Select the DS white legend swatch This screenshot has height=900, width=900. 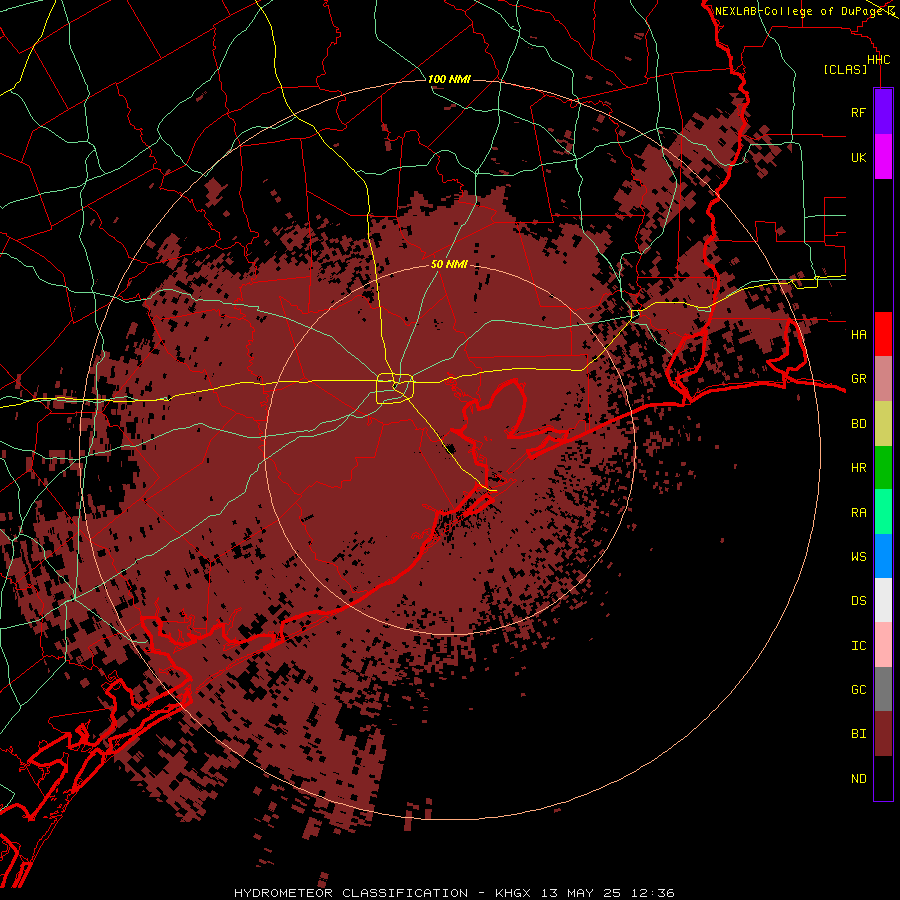click(883, 600)
